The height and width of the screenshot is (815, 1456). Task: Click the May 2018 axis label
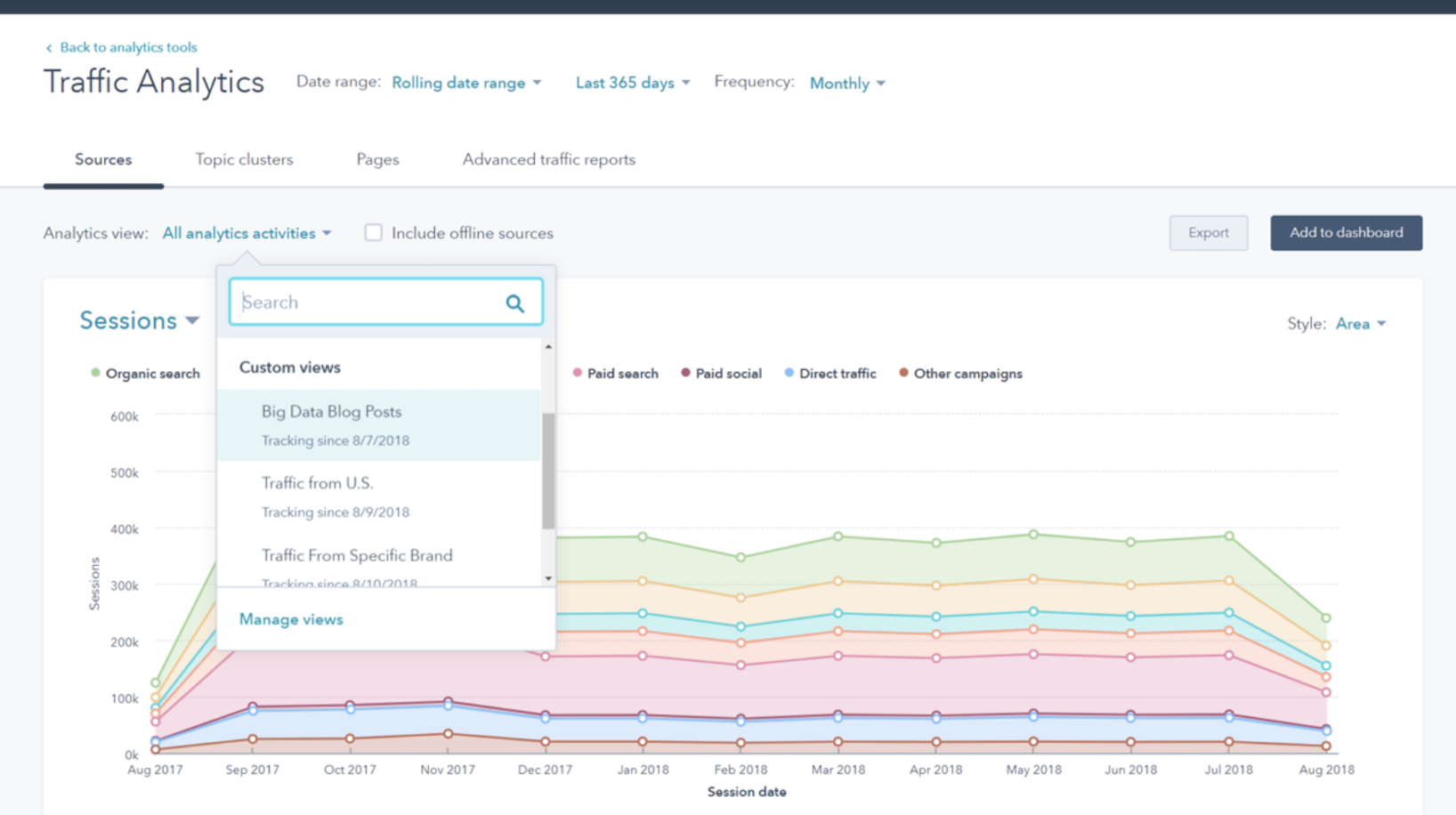tap(1033, 770)
